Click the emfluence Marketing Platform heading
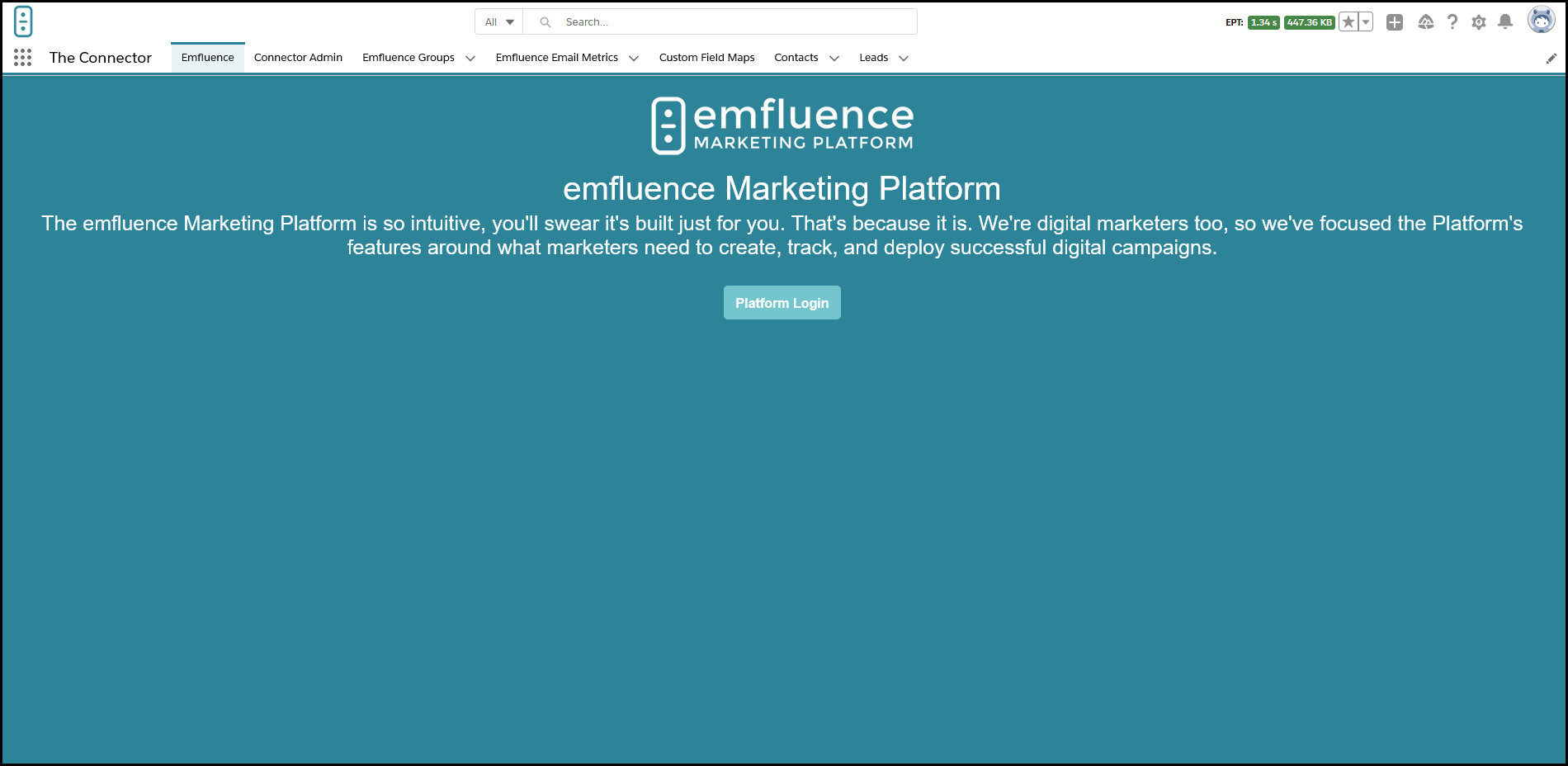Image resolution: width=1568 pixels, height=766 pixels. point(782,189)
